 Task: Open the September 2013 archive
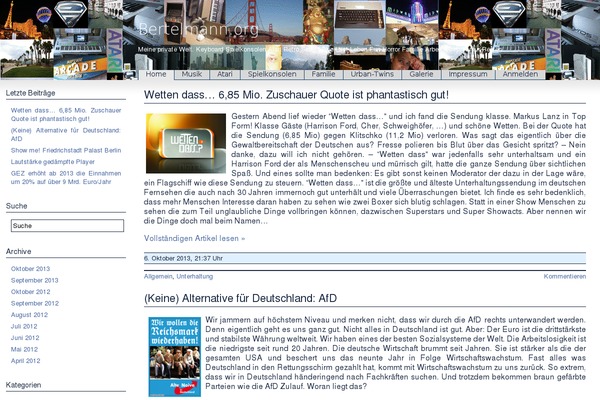click(34, 280)
